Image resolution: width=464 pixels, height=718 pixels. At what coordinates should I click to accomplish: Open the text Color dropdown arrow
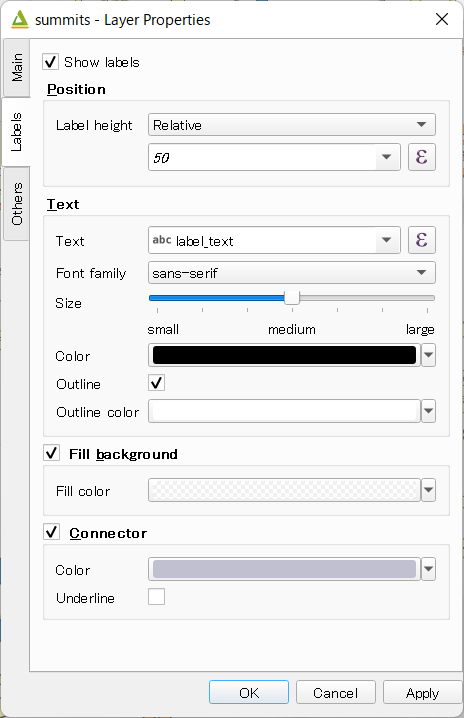click(x=428, y=355)
